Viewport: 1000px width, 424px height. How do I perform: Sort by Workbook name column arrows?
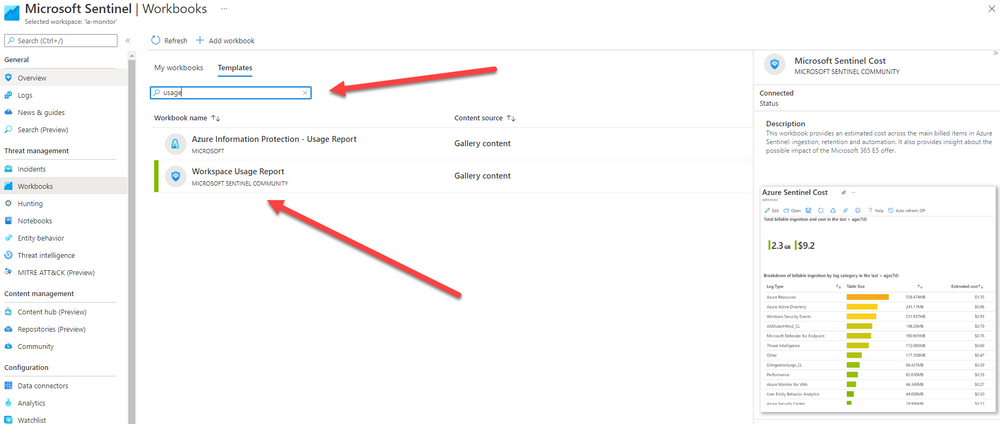(x=215, y=118)
